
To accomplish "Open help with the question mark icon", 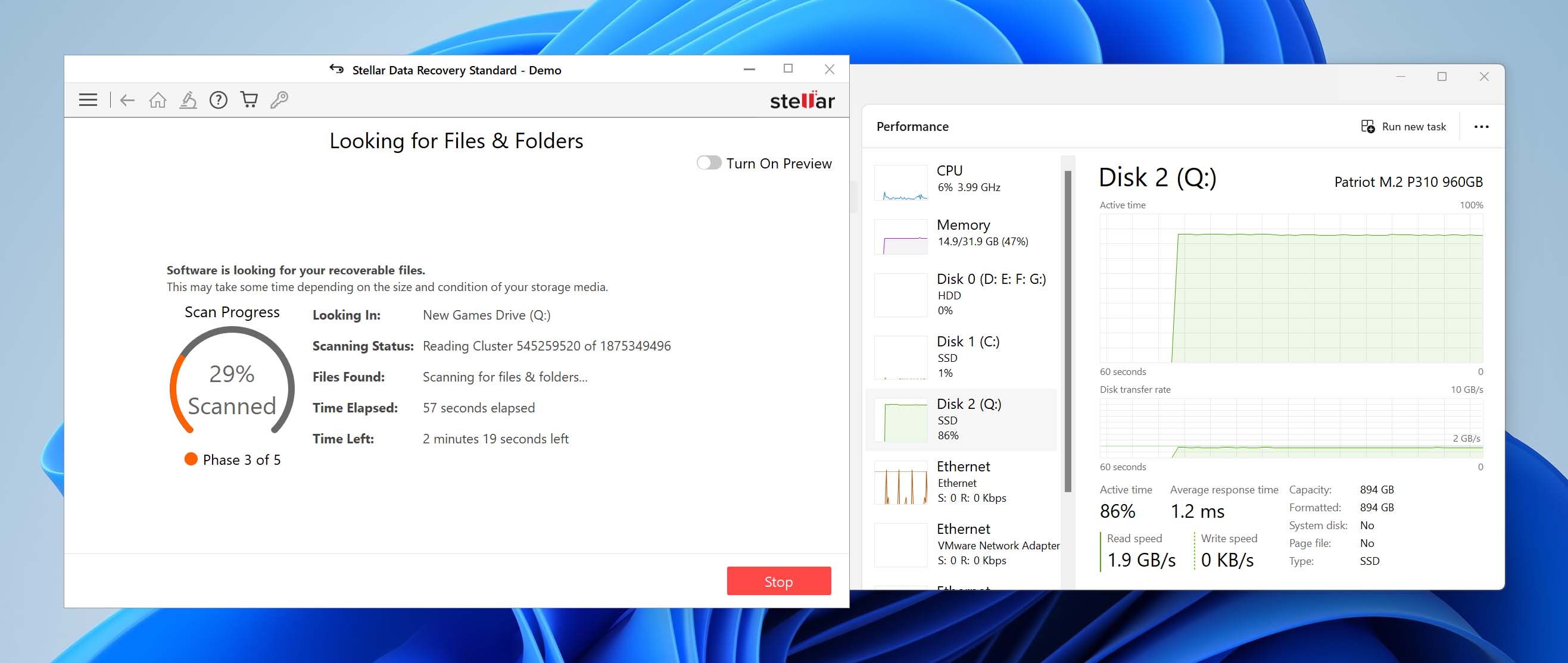I will pyautogui.click(x=219, y=100).
